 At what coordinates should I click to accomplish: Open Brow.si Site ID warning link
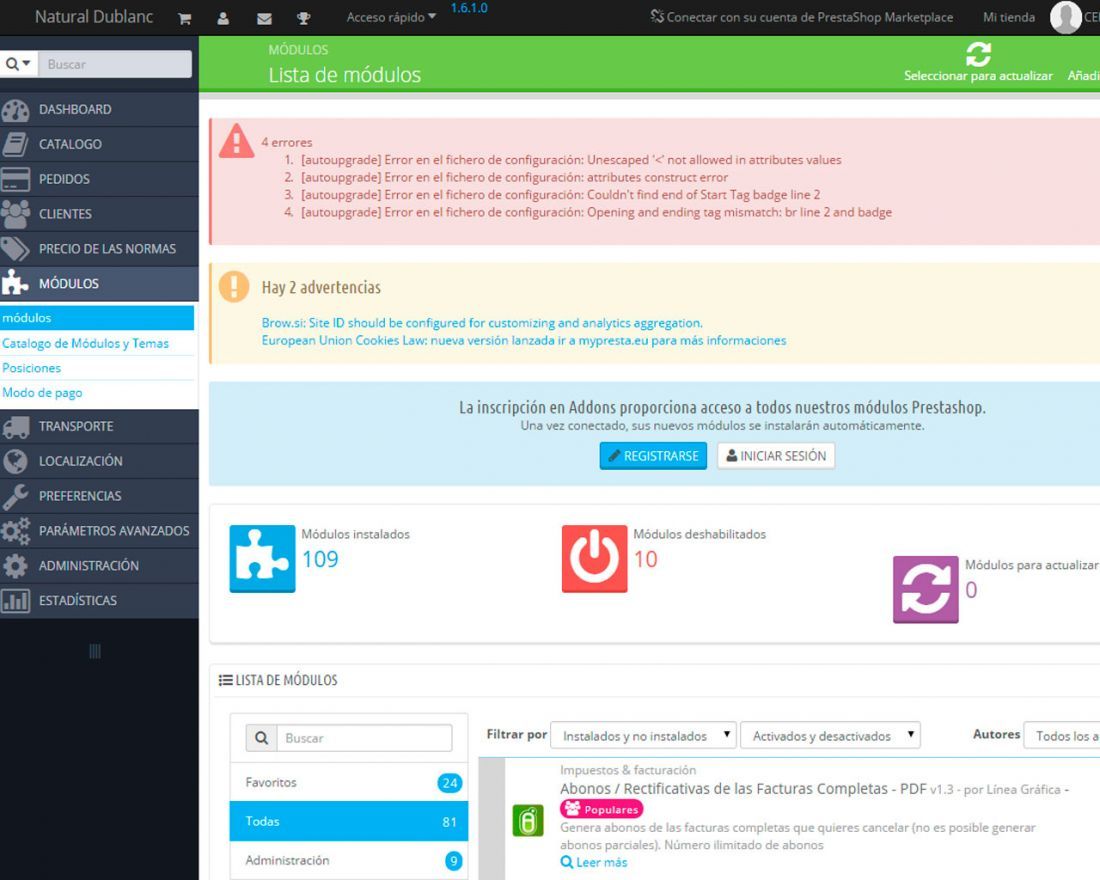pyautogui.click(x=482, y=323)
